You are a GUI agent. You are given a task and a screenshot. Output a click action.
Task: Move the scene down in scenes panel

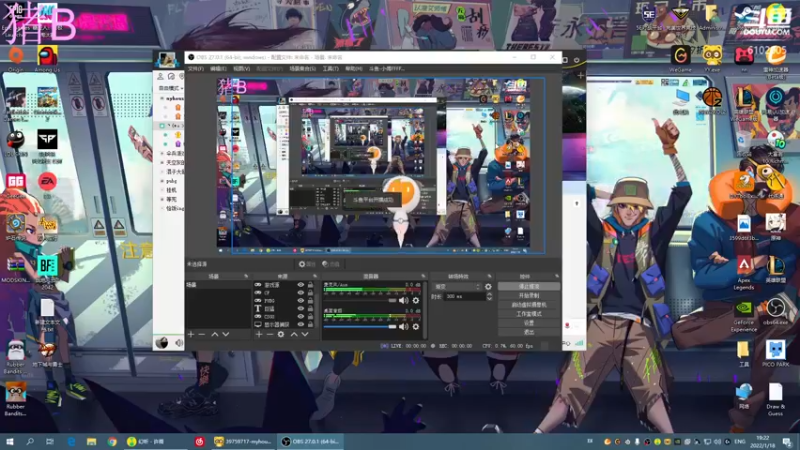click(226, 334)
